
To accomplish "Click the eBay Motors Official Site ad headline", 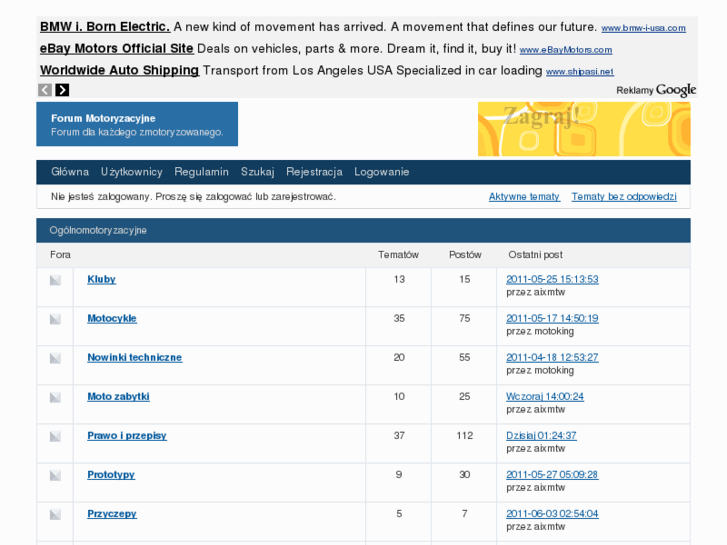I will (x=116, y=49).
